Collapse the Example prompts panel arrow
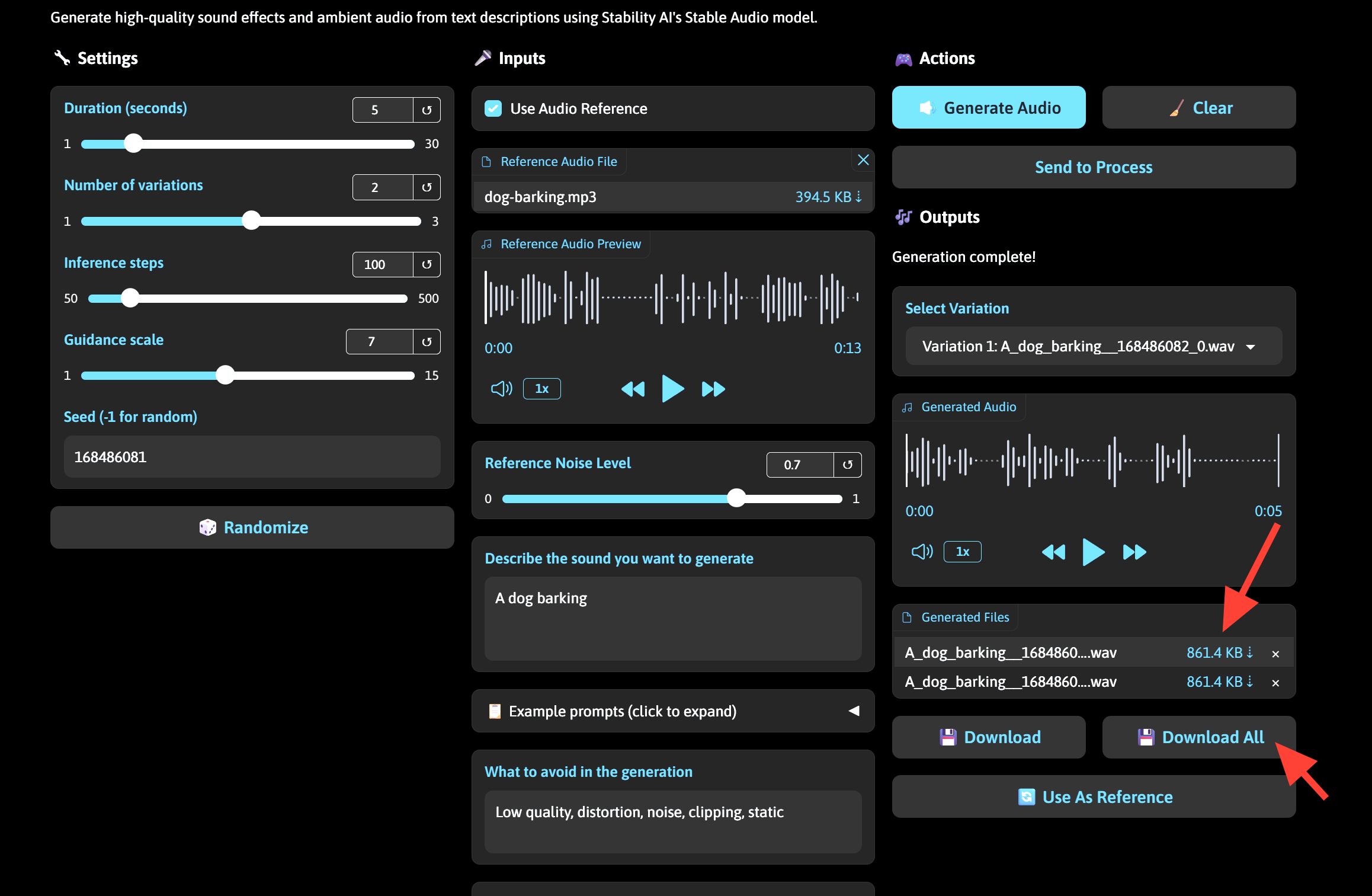The image size is (1372, 896). [853, 709]
